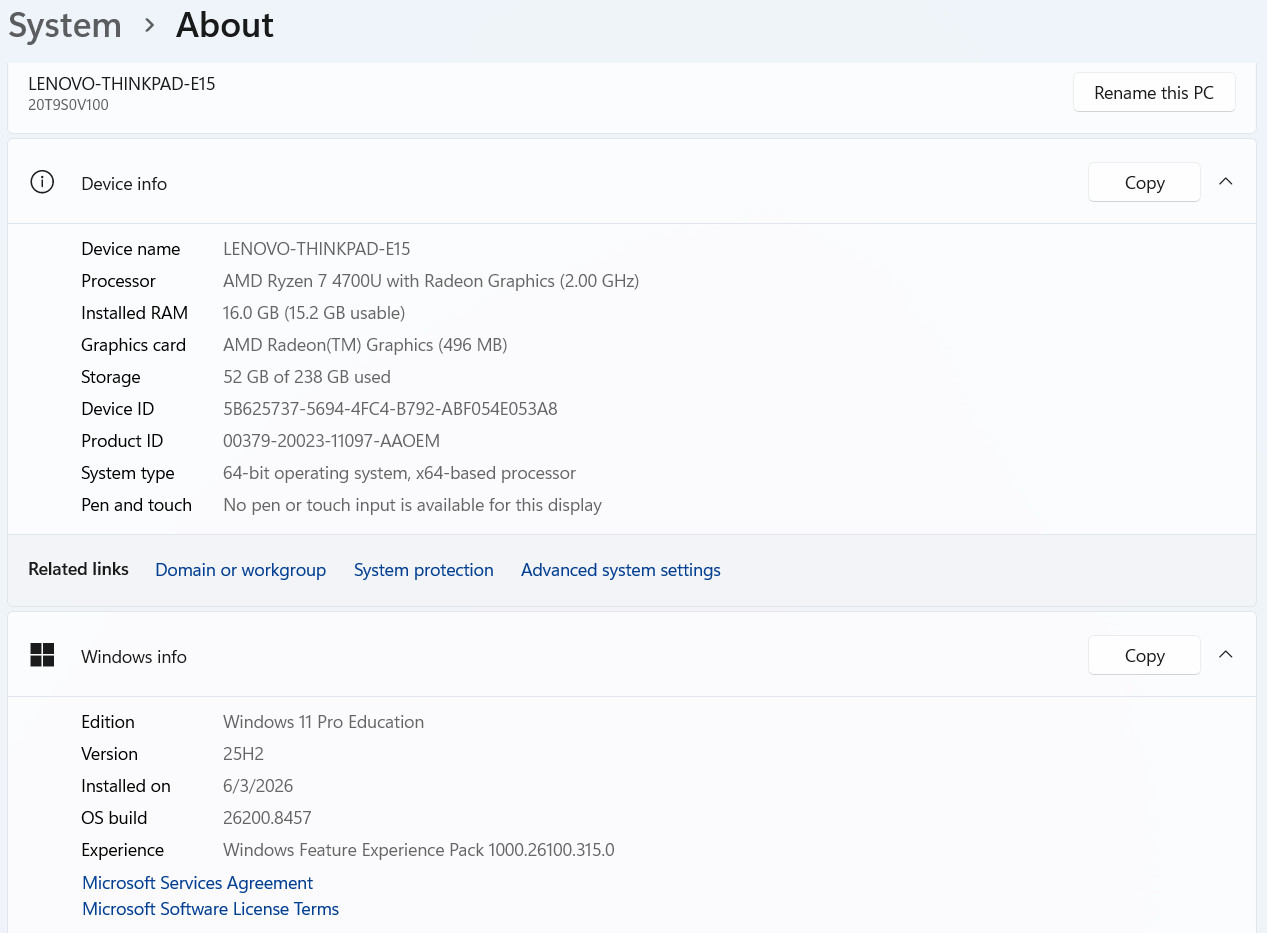Collapse the Windows info section chevron
The height and width of the screenshot is (933, 1267).
click(x=1226, y=655)
